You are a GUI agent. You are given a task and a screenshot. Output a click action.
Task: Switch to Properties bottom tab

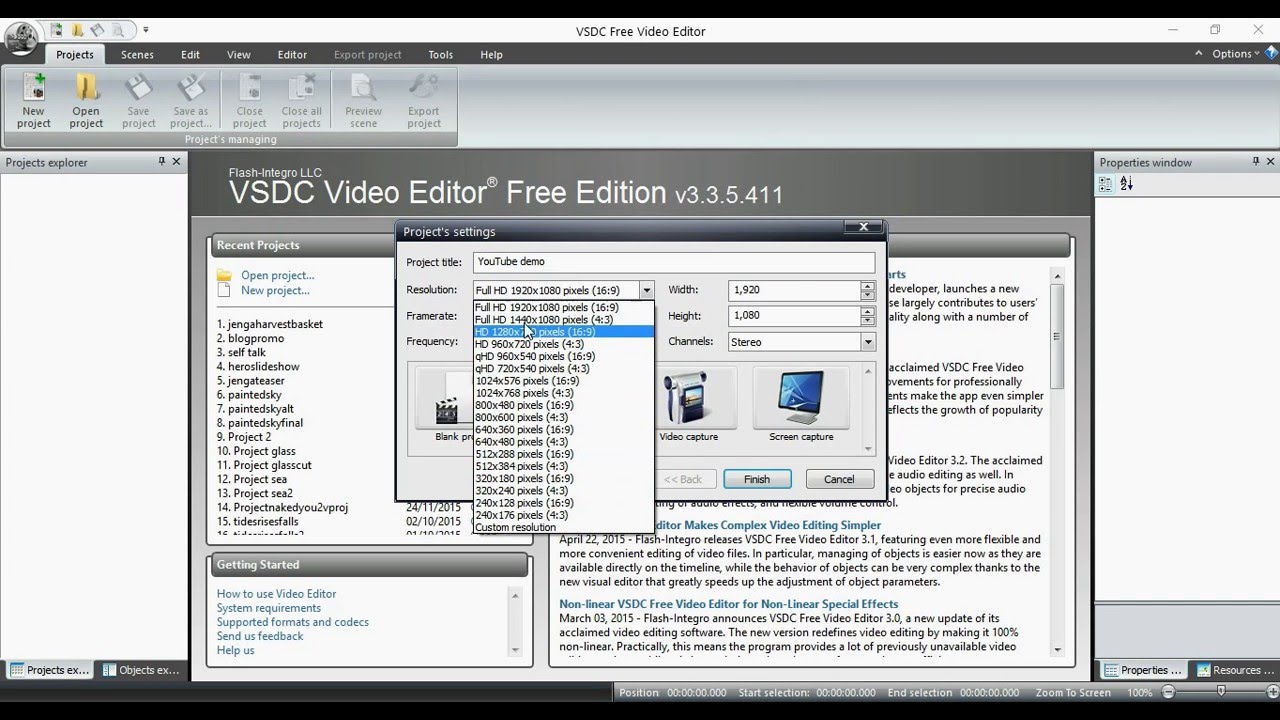coord(1143,670)
